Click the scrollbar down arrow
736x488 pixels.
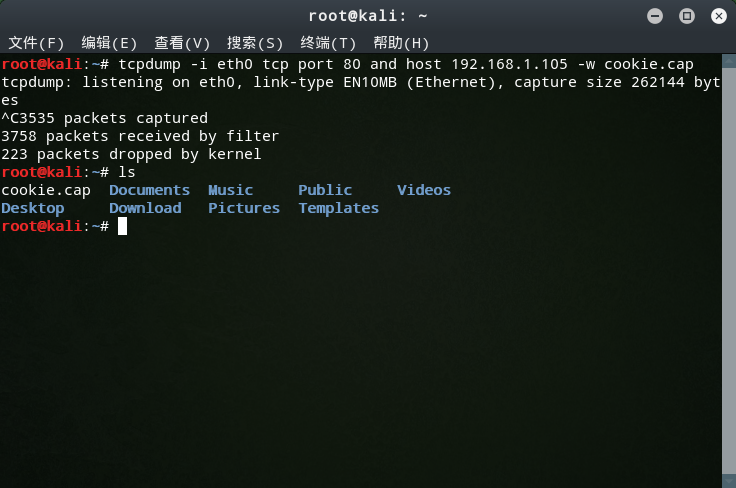(x=729, y=481)
